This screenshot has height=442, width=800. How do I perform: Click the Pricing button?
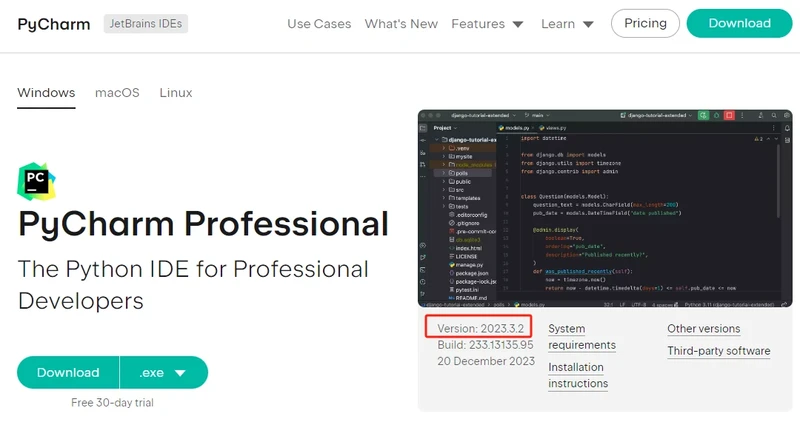(645, 24)
